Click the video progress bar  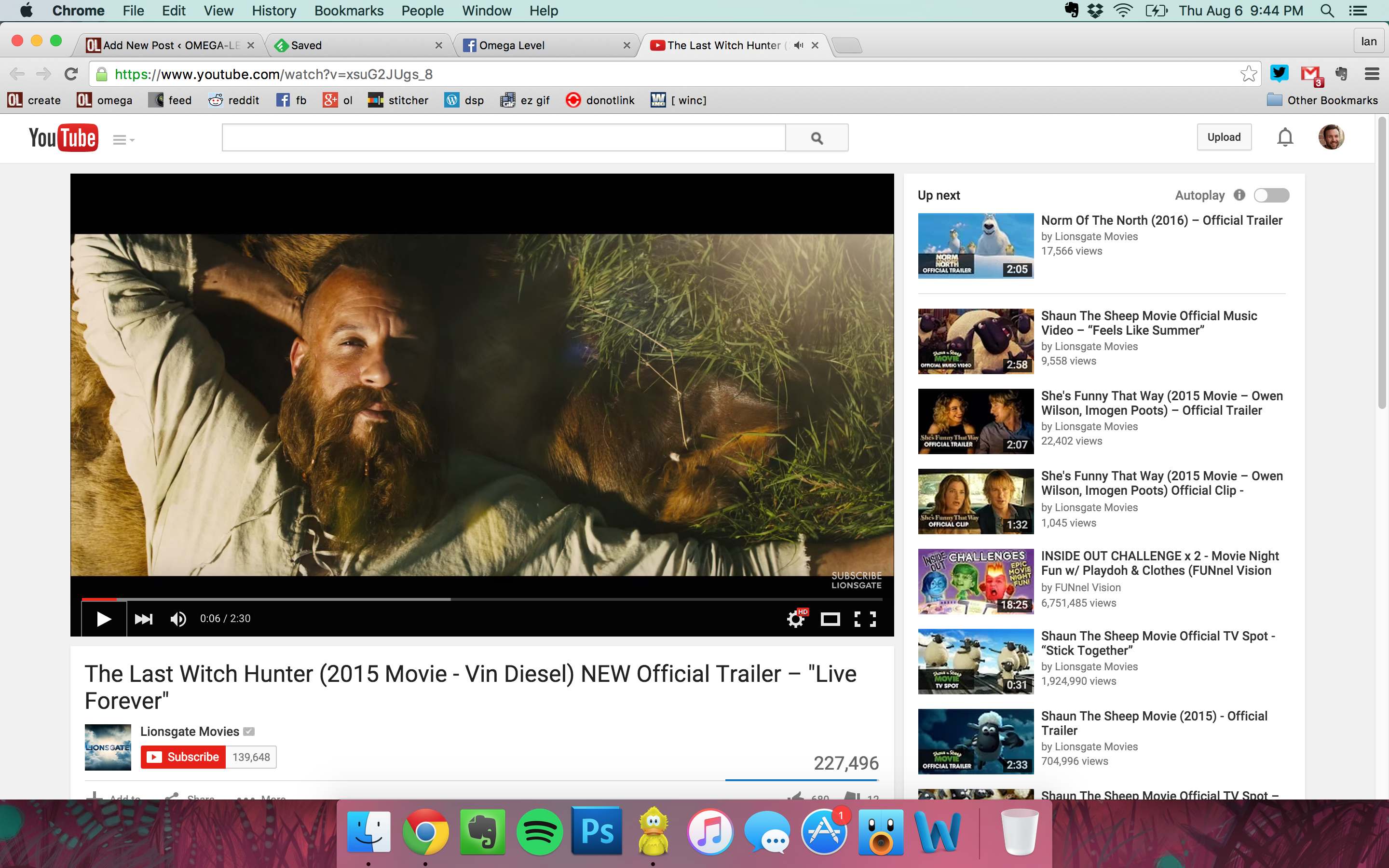click(x=482, y=599)
